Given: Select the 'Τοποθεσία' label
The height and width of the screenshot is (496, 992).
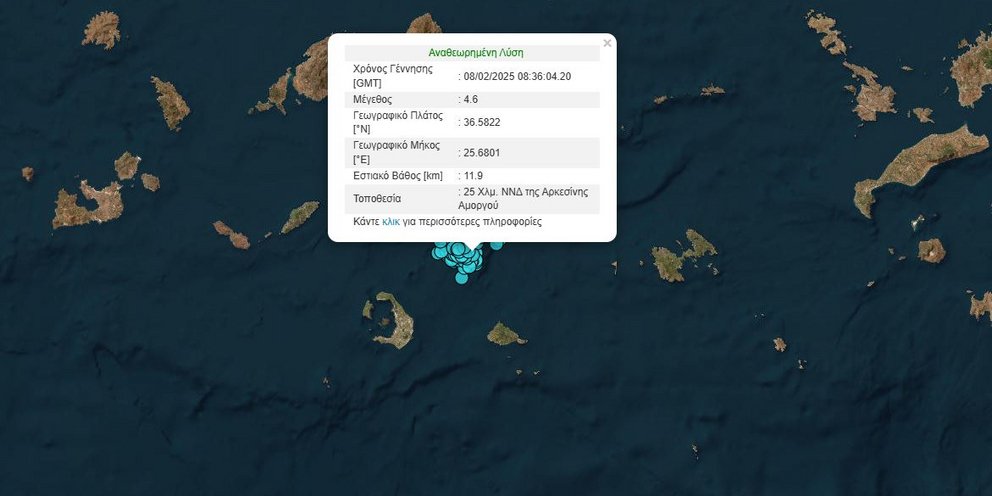Looking at the screenshot, I should 377,198.
